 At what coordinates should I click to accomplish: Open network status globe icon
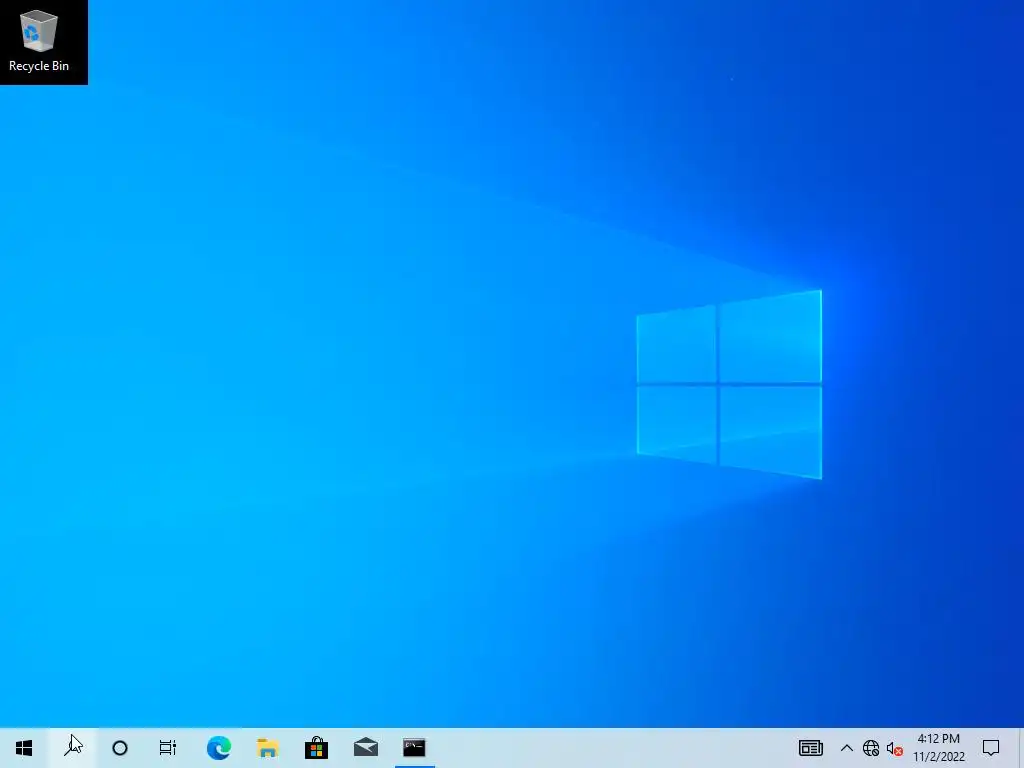click(x=871, y=748)
